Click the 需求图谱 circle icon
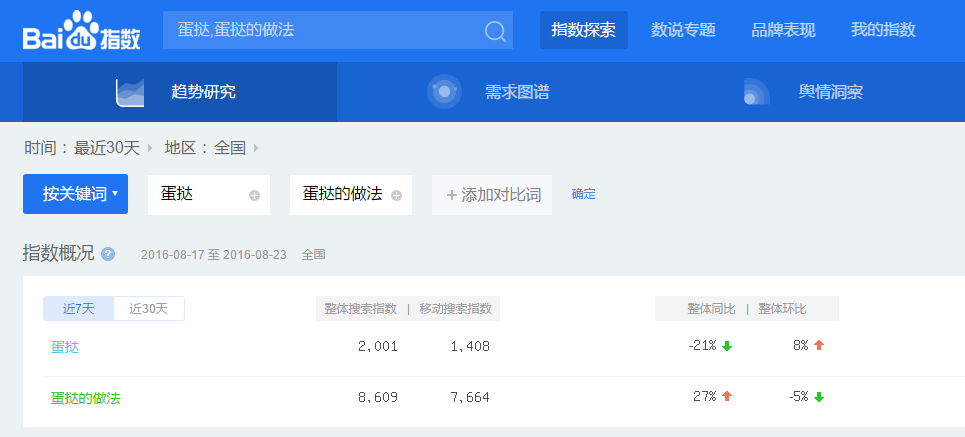This screenshot has width=965, height=437. coord(444,92)
